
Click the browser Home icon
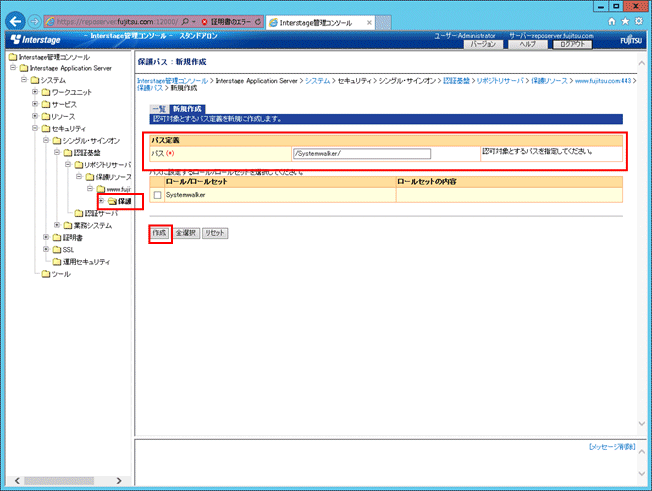click(x=611, y=19)
